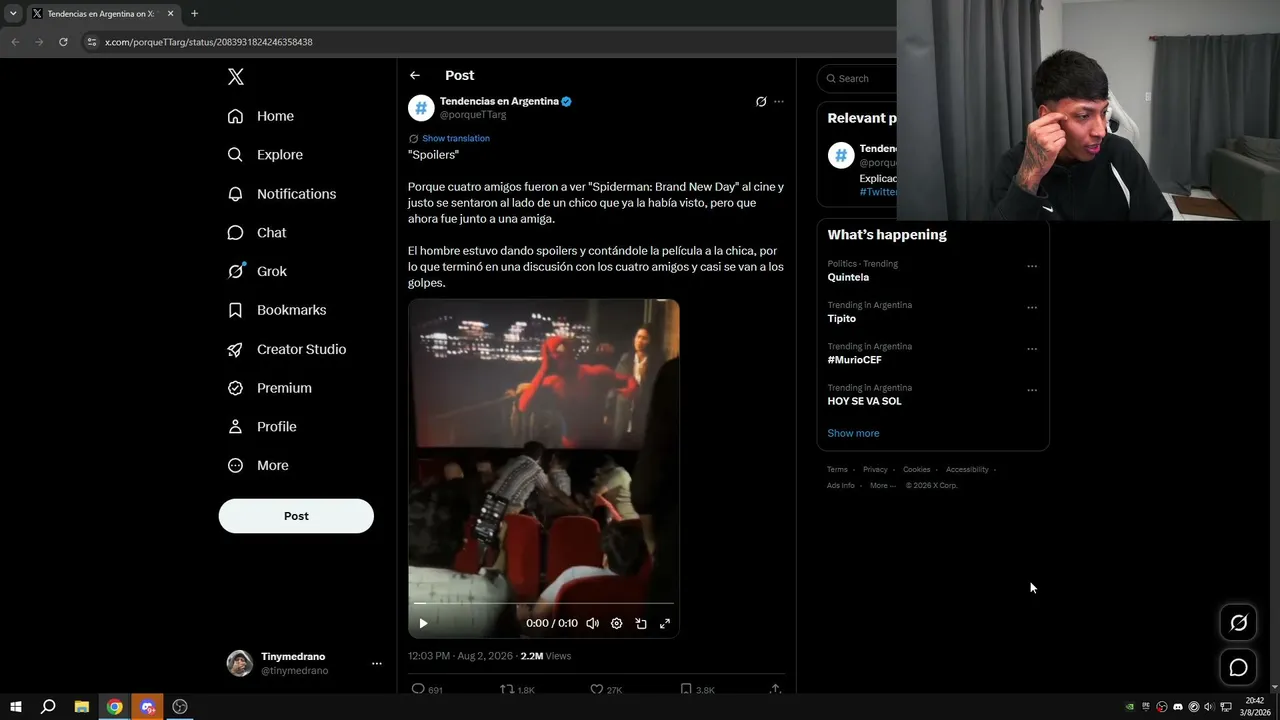Open the Terms footer link
1280x720 pixels.
click(x=837, y=469)
